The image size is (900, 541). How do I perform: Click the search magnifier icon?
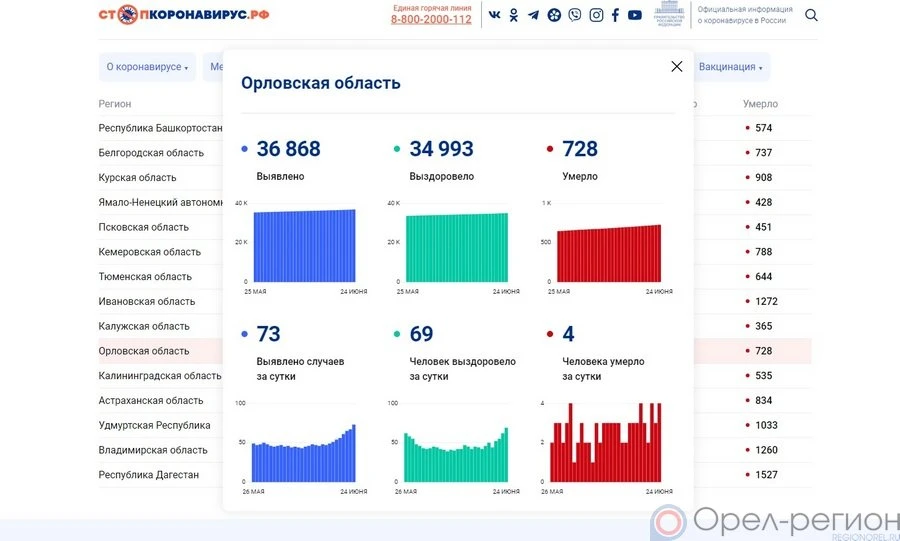click(811, 15)
